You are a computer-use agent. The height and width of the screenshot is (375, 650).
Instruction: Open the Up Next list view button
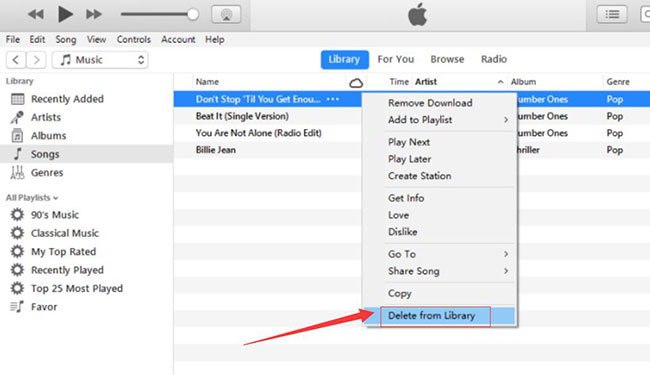pyautogui.click(x=612, y=15)
